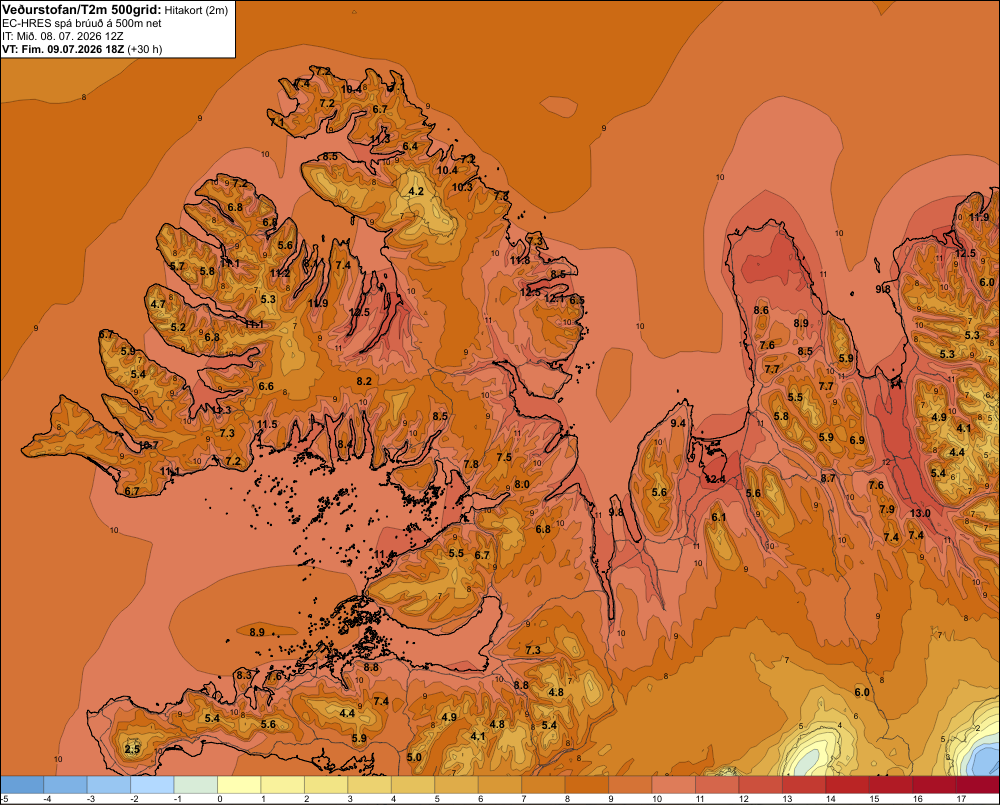Image resolution: width=1000 pixels, height=805 pixels.
Task: Click the '5.2' temperature value on the map
Action: pyautogui.click(x=179, y=327)
